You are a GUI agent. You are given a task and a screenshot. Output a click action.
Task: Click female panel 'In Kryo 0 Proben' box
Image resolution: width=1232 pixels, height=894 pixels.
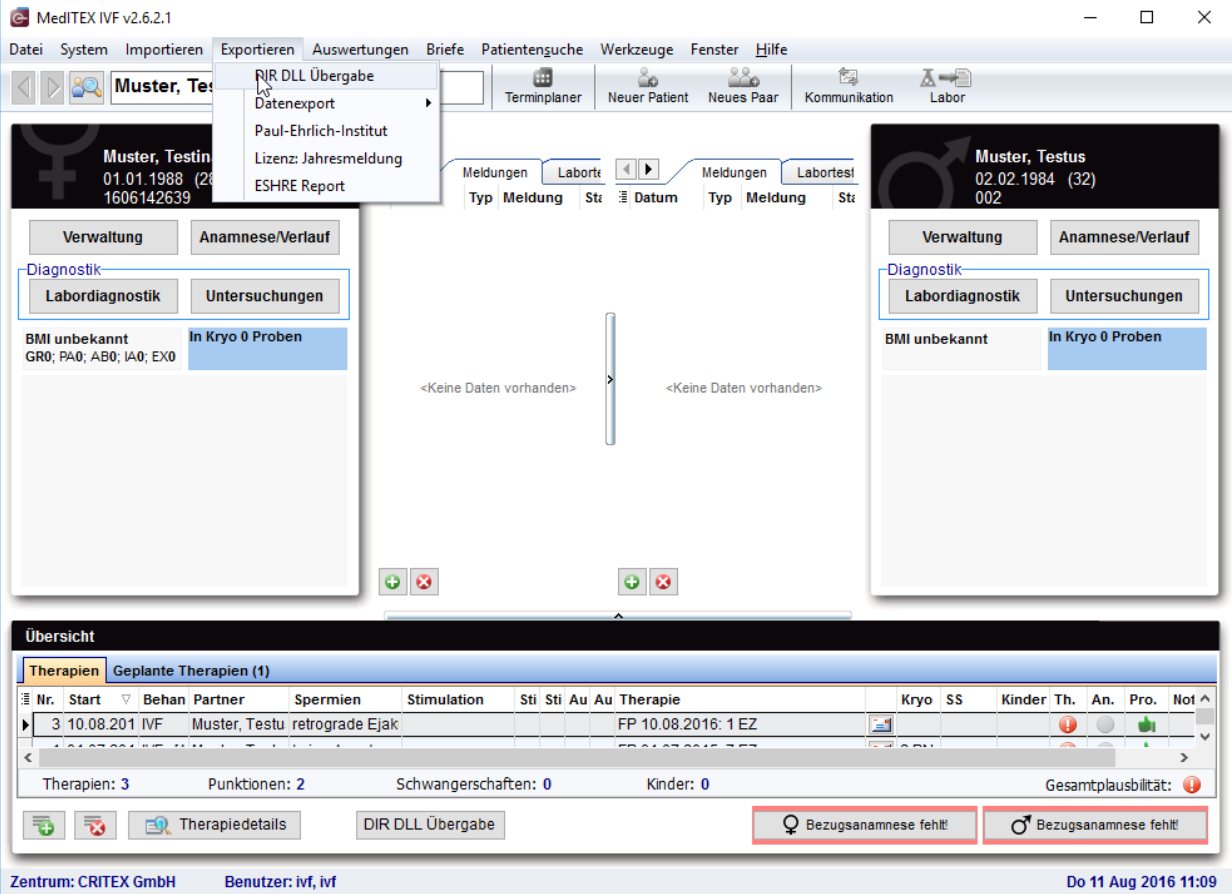click(268, 348)
